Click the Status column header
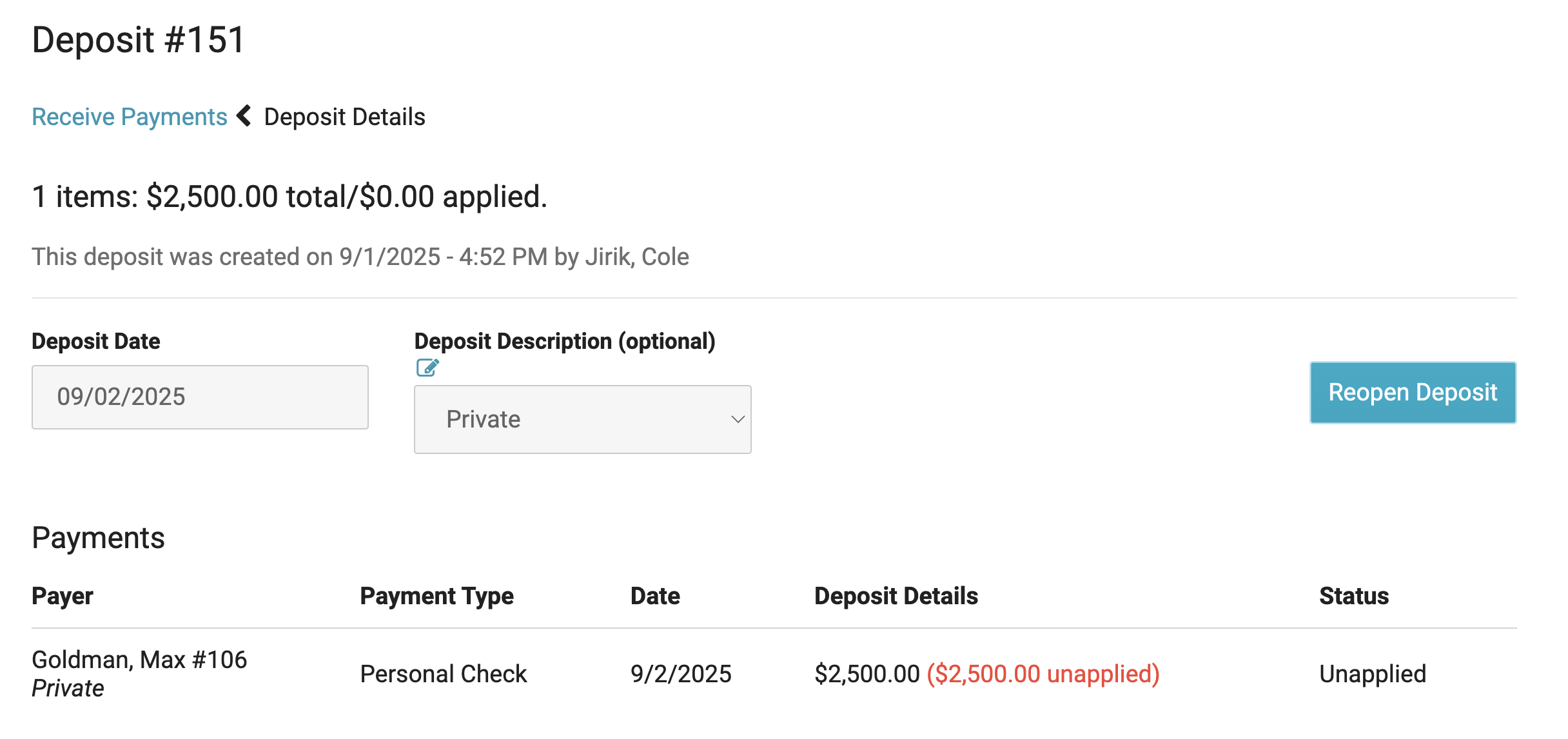 click(x=1353, y=596)
